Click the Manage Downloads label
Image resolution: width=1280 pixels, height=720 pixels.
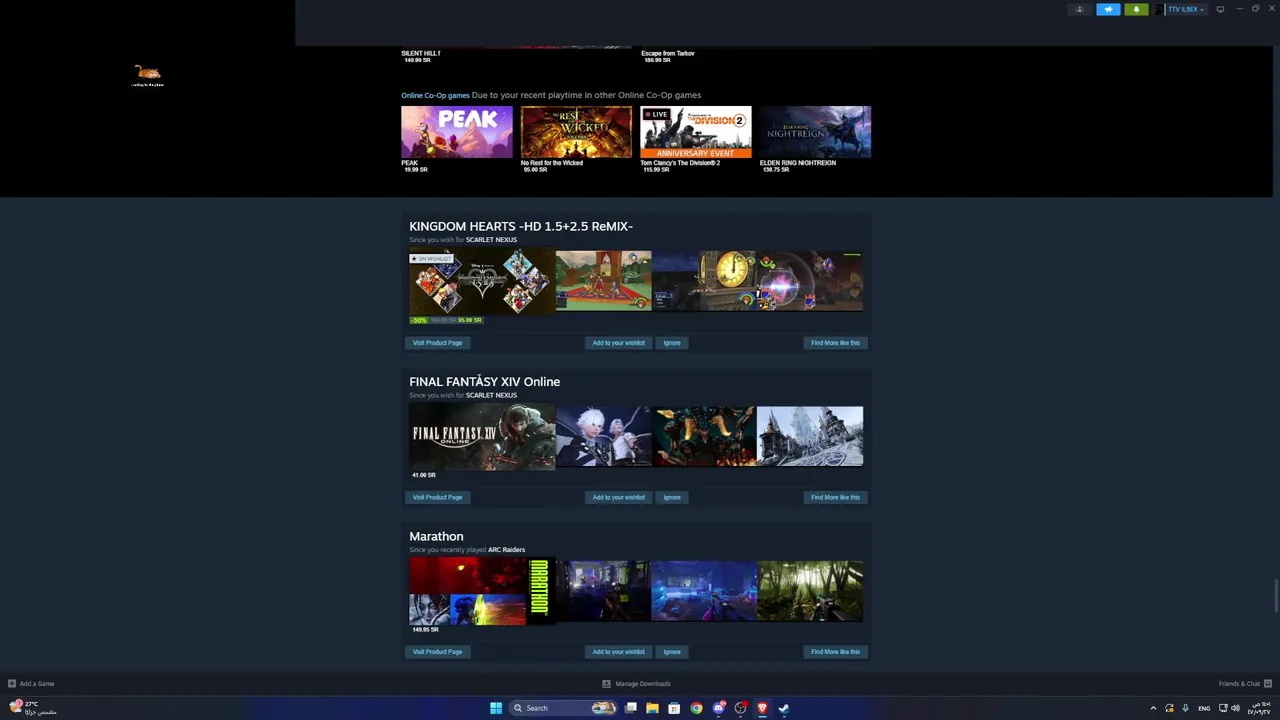coord(643,684)
